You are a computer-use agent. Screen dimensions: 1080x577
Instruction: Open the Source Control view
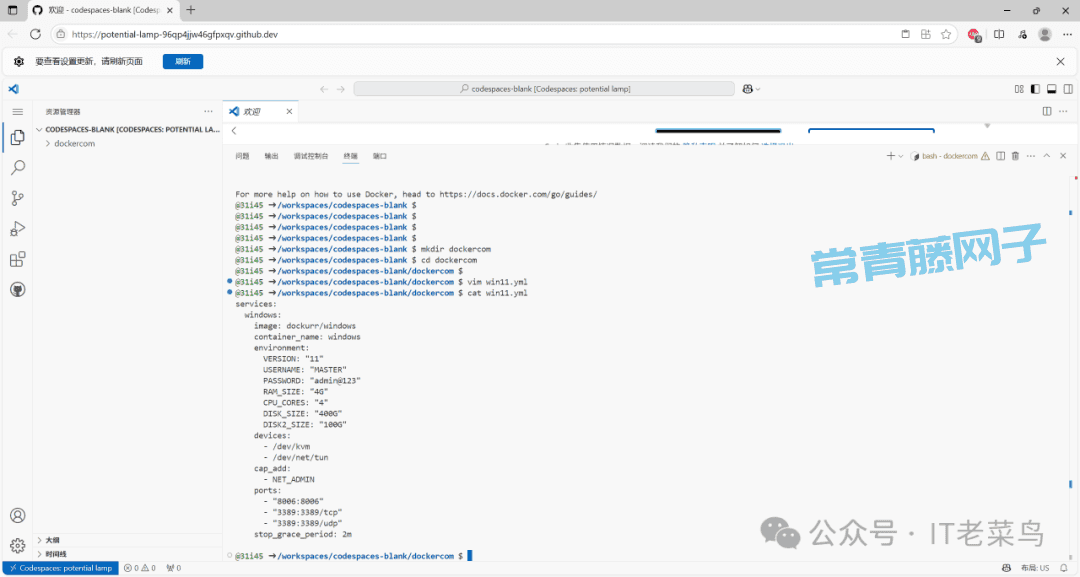pos(18,198)
